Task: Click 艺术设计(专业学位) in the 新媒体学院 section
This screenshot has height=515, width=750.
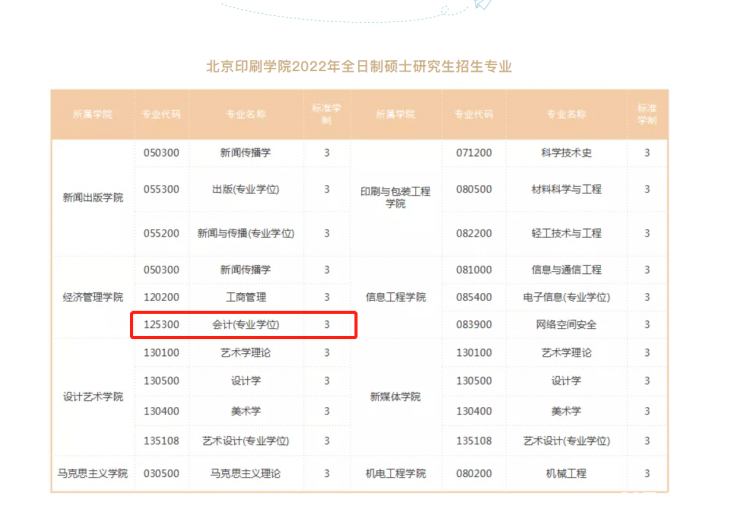Action: [566, 441]
